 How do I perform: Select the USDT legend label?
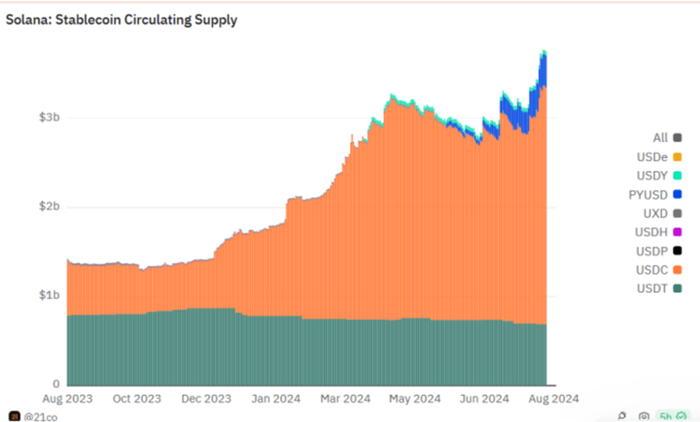[652, 288]
